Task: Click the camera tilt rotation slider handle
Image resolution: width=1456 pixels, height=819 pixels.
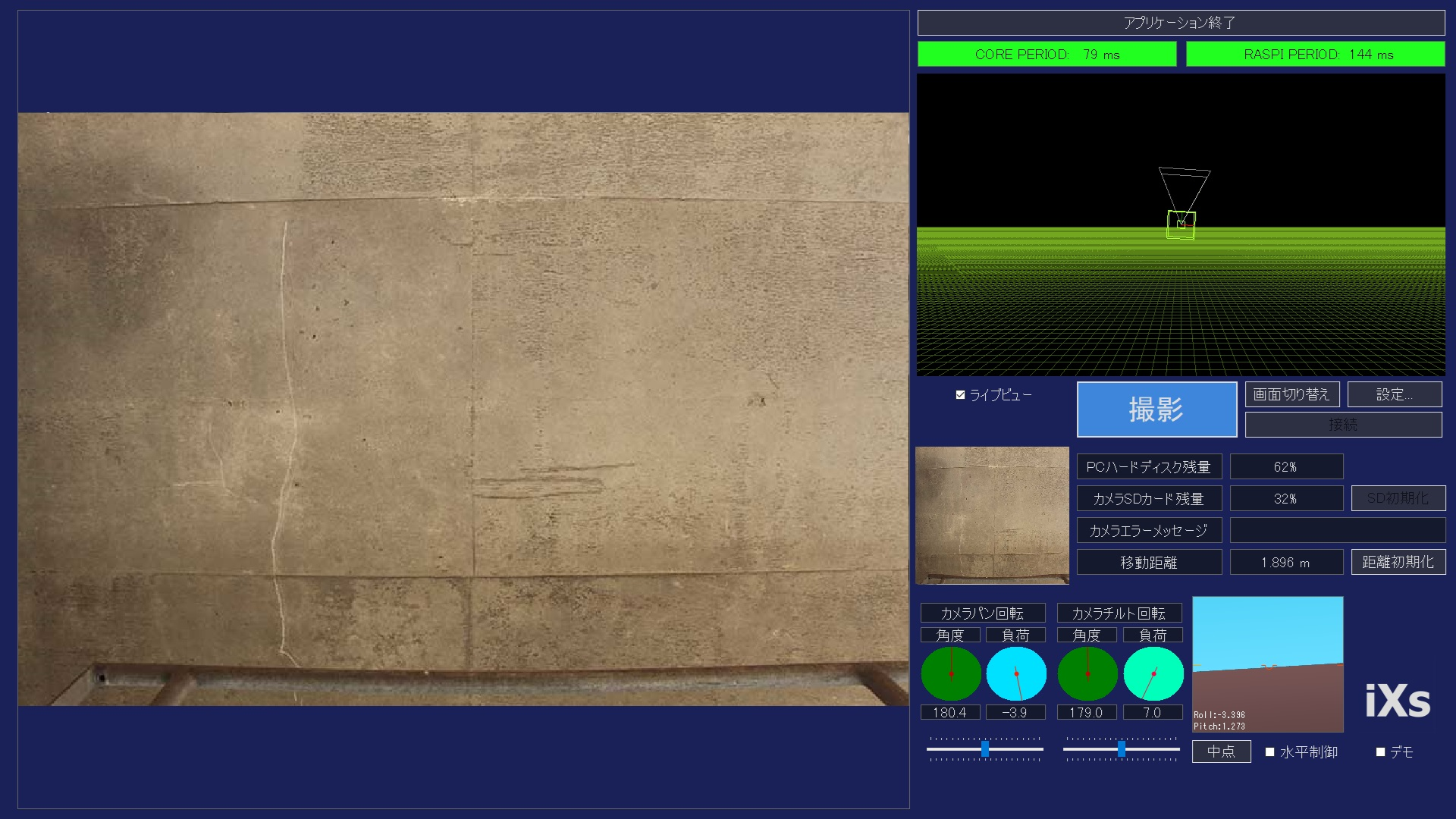Action: pyautogui.click(x=1122, y=749)
